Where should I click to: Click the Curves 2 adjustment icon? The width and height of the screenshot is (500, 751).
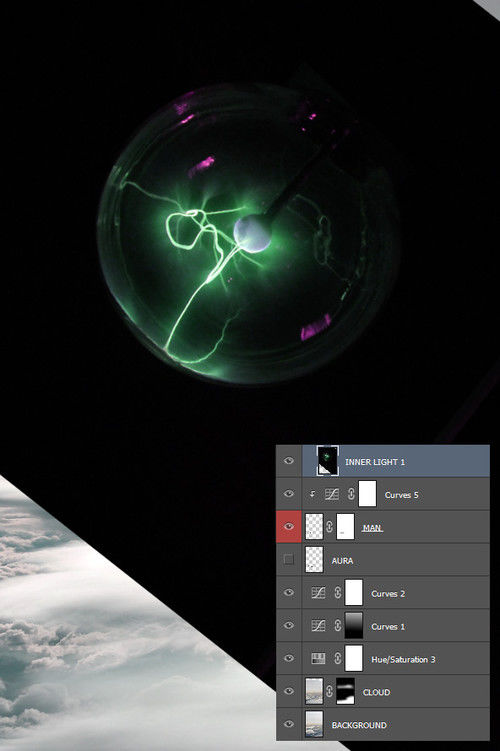click(x=318, y=593)
